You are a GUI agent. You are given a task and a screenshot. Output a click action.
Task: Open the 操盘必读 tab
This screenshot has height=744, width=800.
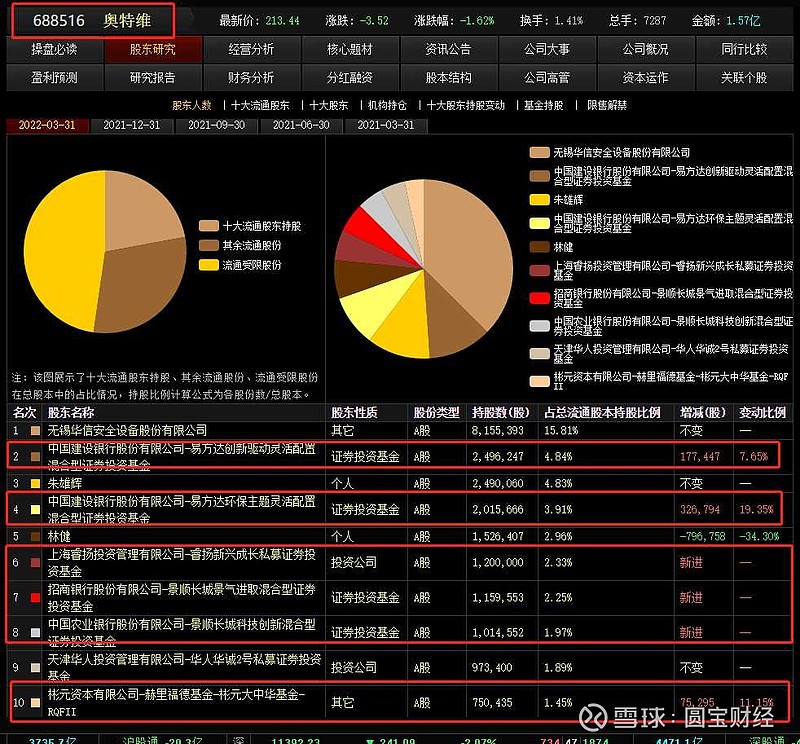pyautogui.click(x=54, y=49)
